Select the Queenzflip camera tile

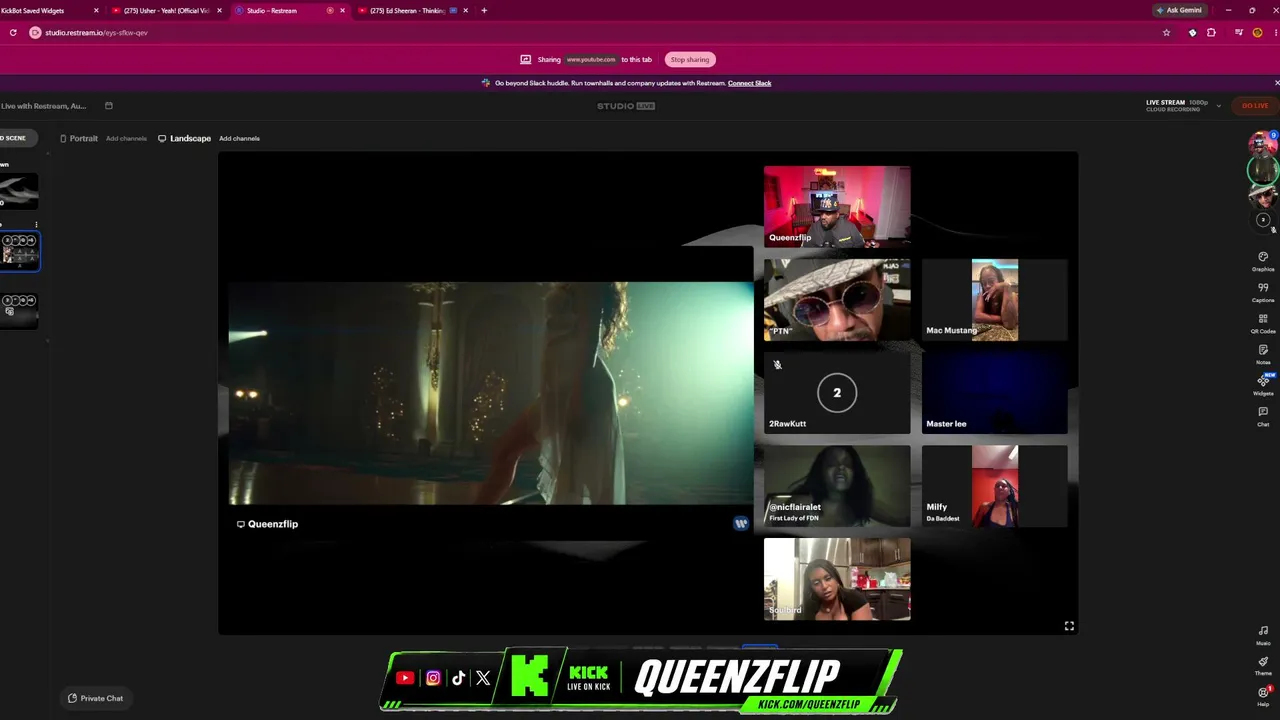837,206
